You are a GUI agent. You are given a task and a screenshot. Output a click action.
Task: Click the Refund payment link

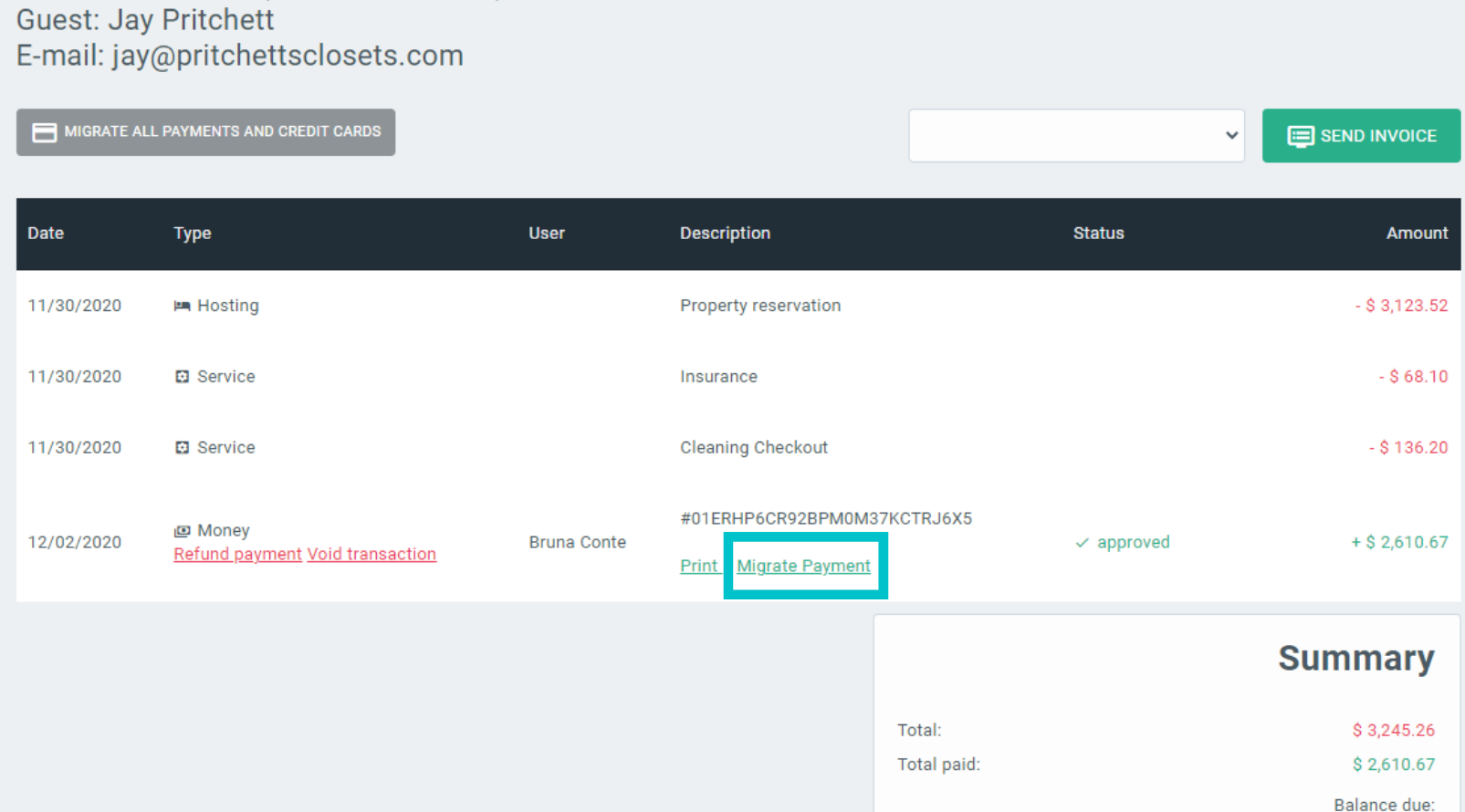237,555
